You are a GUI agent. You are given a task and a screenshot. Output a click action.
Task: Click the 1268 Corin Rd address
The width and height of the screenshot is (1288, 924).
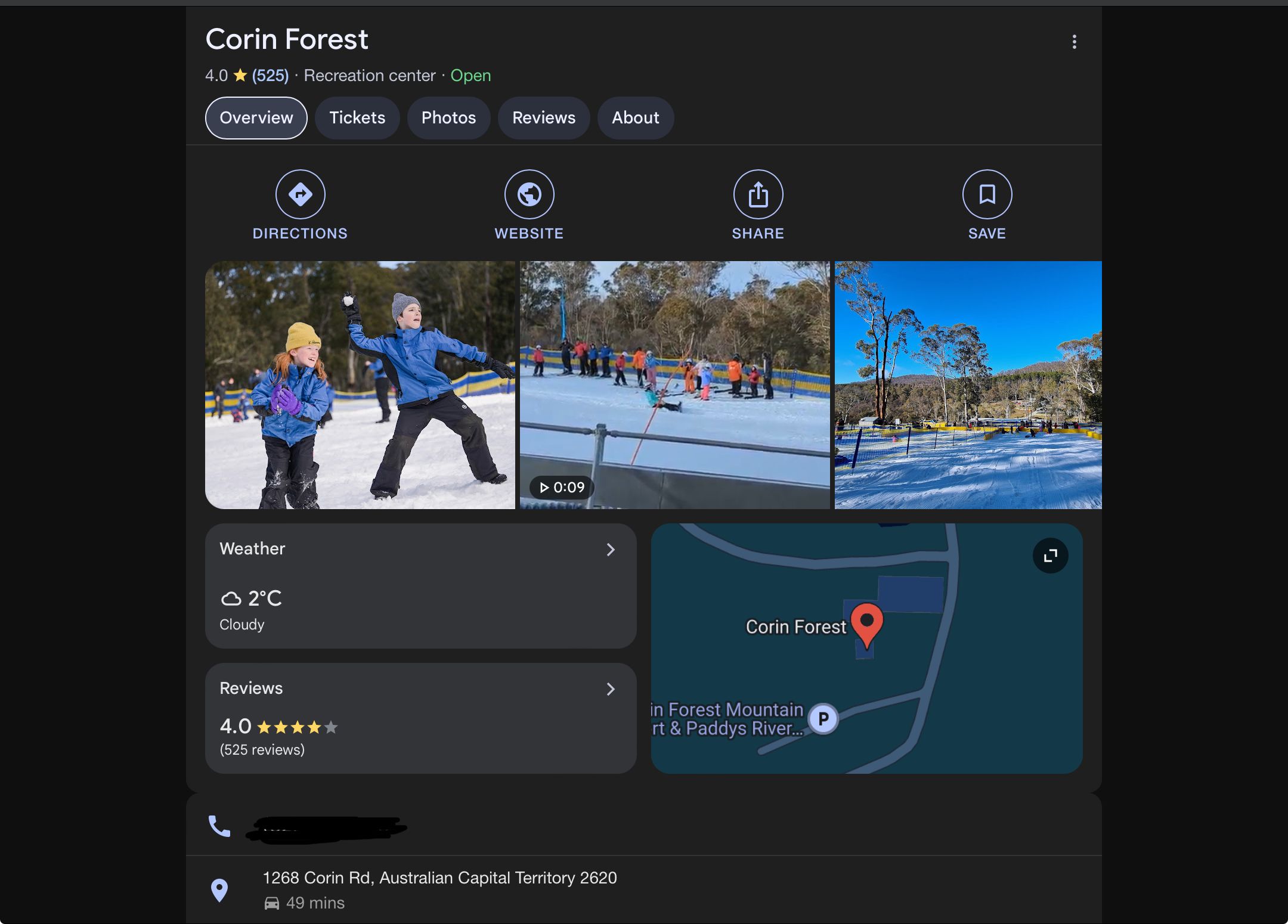coord(440,878)
